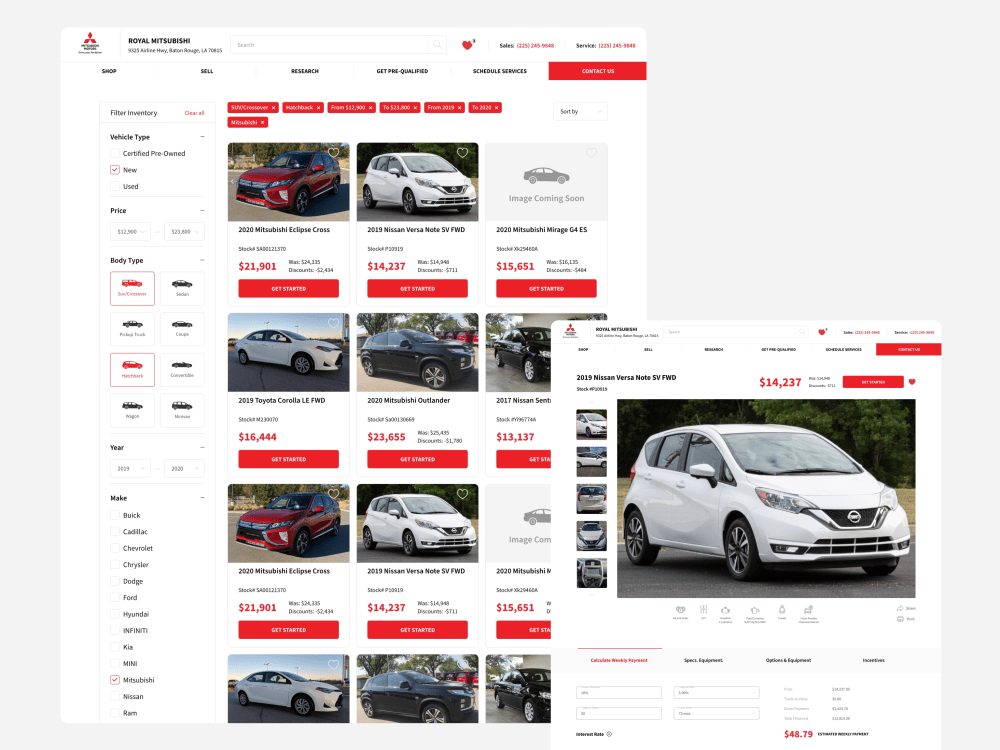Open favorites heart icon in listing header

tap(467, 45)
